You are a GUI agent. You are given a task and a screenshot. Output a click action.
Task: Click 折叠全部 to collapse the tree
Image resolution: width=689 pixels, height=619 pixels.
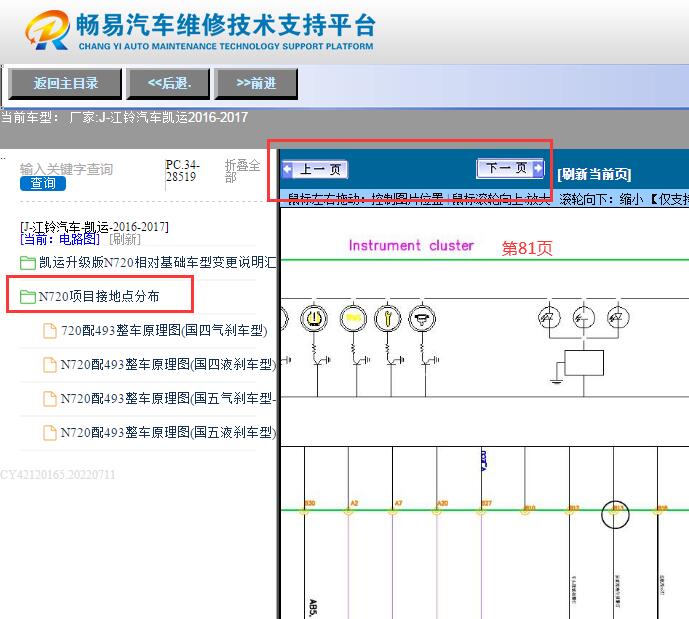coord(242,170)
